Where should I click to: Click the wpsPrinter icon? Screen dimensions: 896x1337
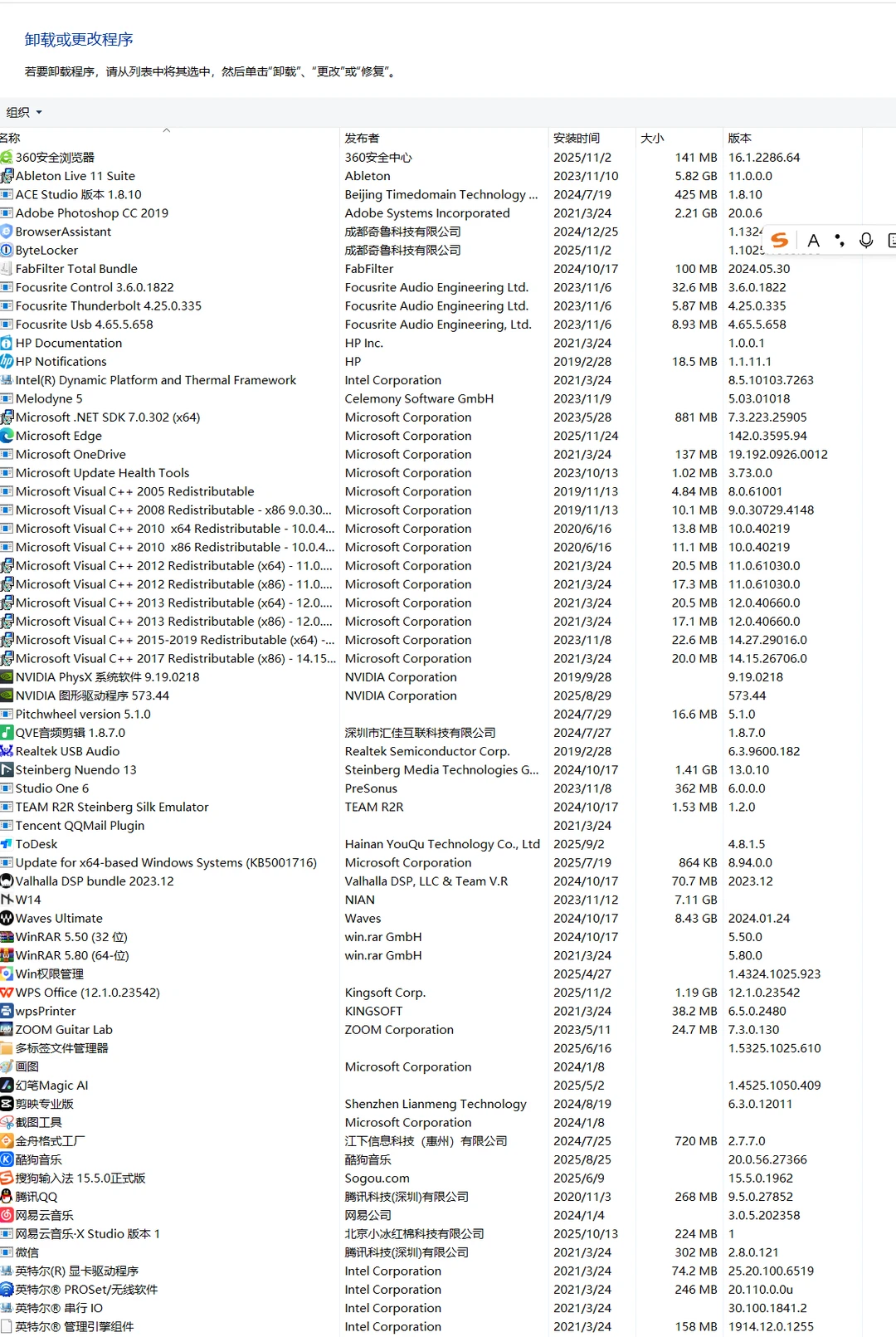pos(7,1011)
